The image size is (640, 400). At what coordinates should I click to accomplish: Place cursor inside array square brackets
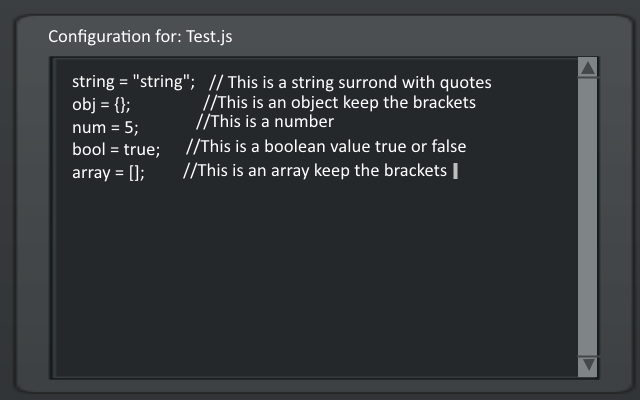(136, 172)
